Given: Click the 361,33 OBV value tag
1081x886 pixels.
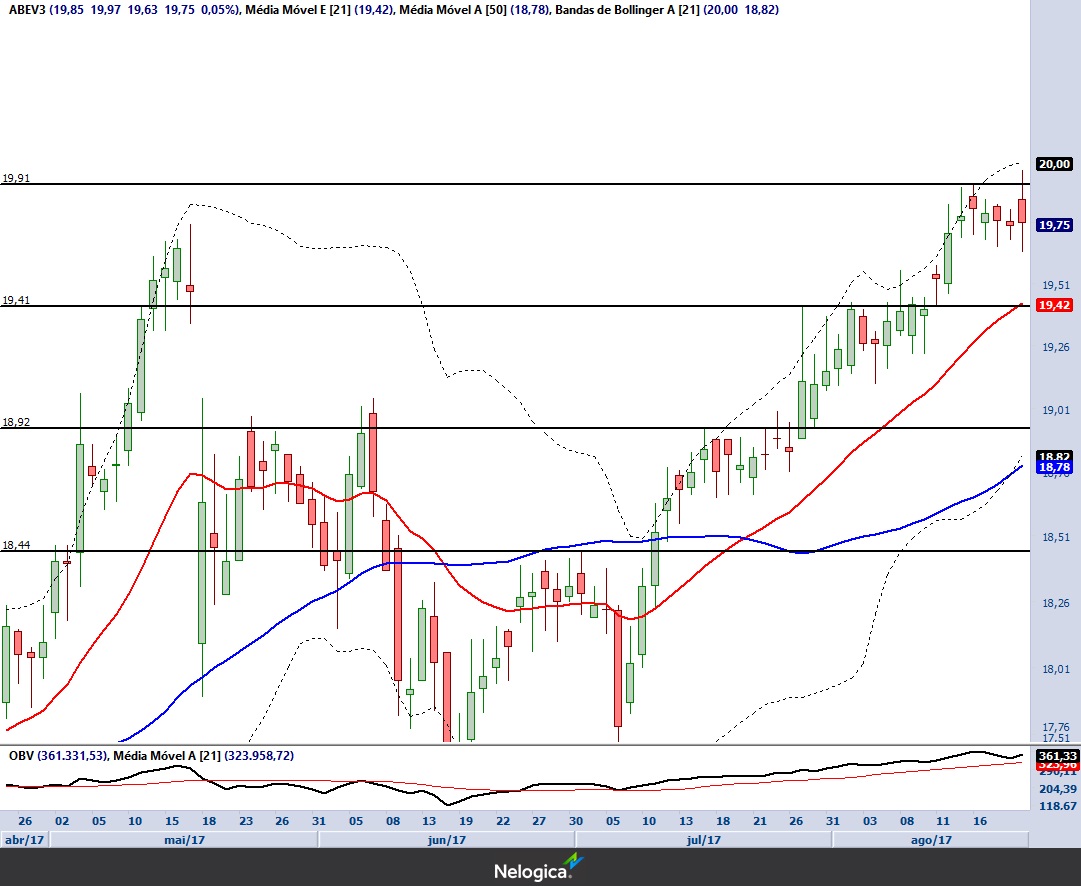Looking at the screenshot, I should pyautogui.click(x=1055, y=755).
